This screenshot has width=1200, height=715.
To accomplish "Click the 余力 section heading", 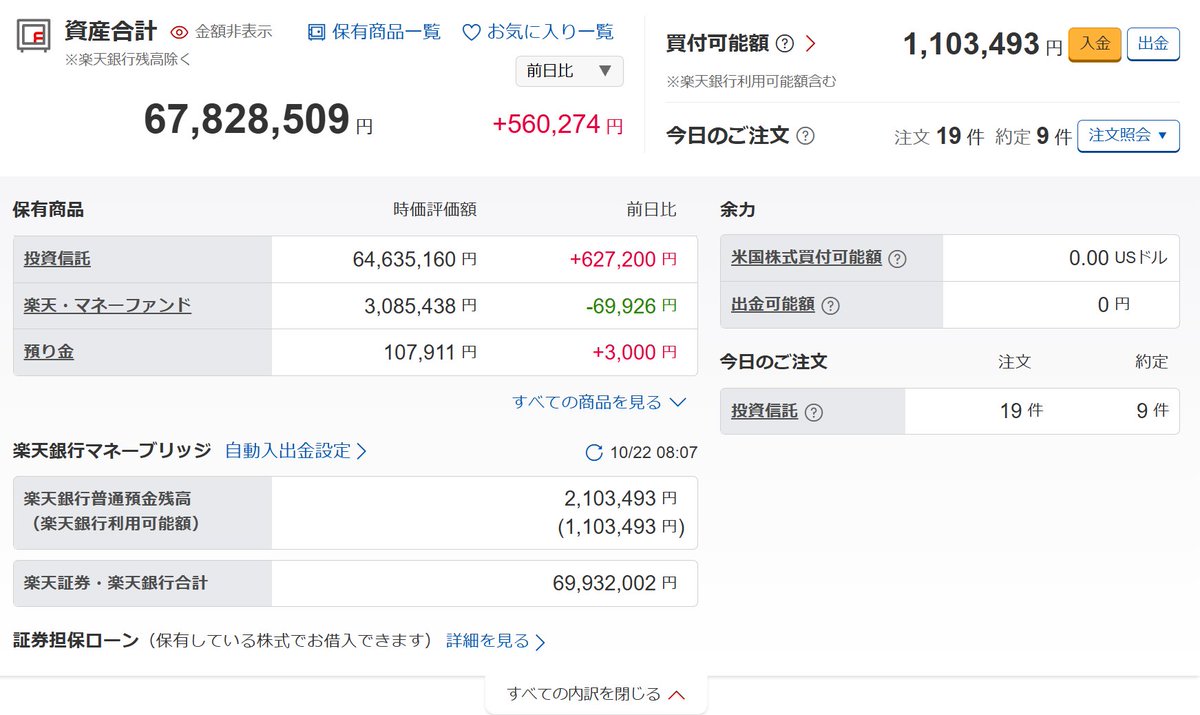I will tap(738, 210).
